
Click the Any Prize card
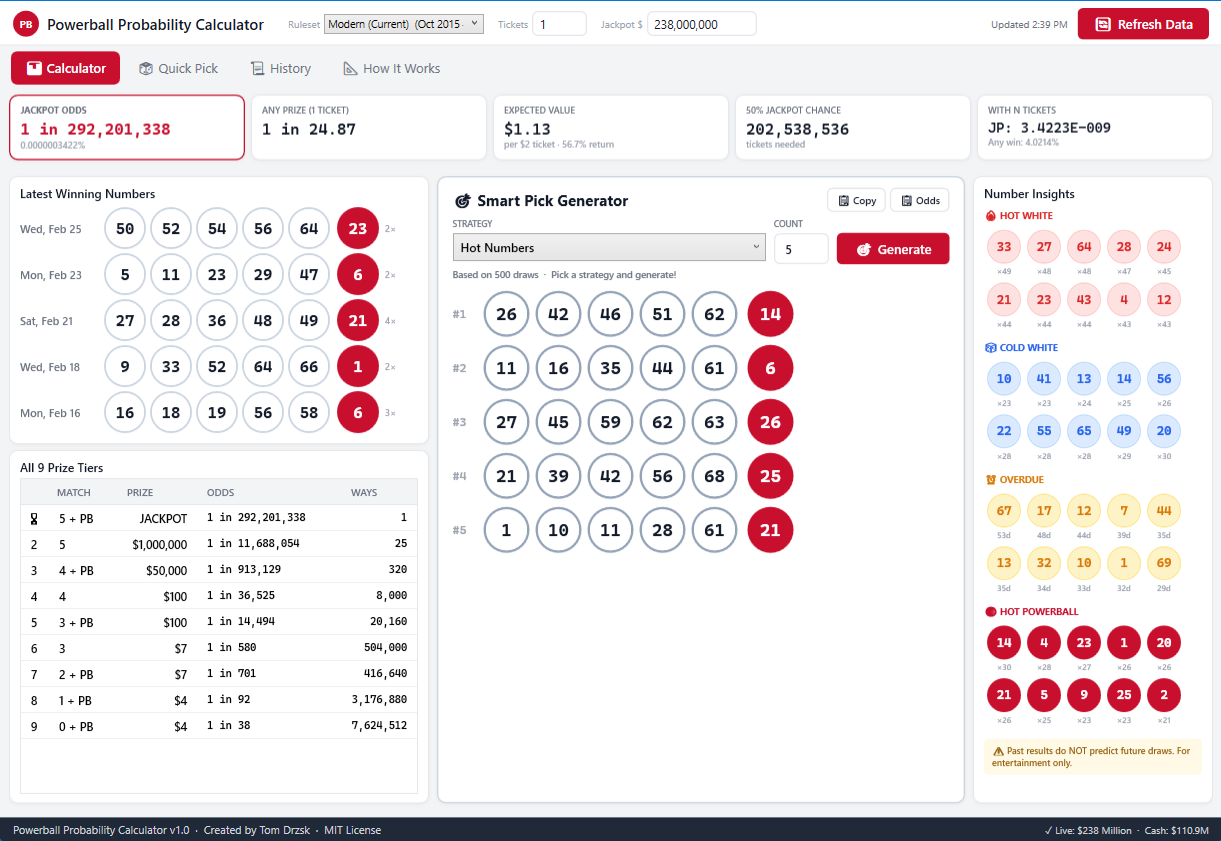tap(369, 127)
